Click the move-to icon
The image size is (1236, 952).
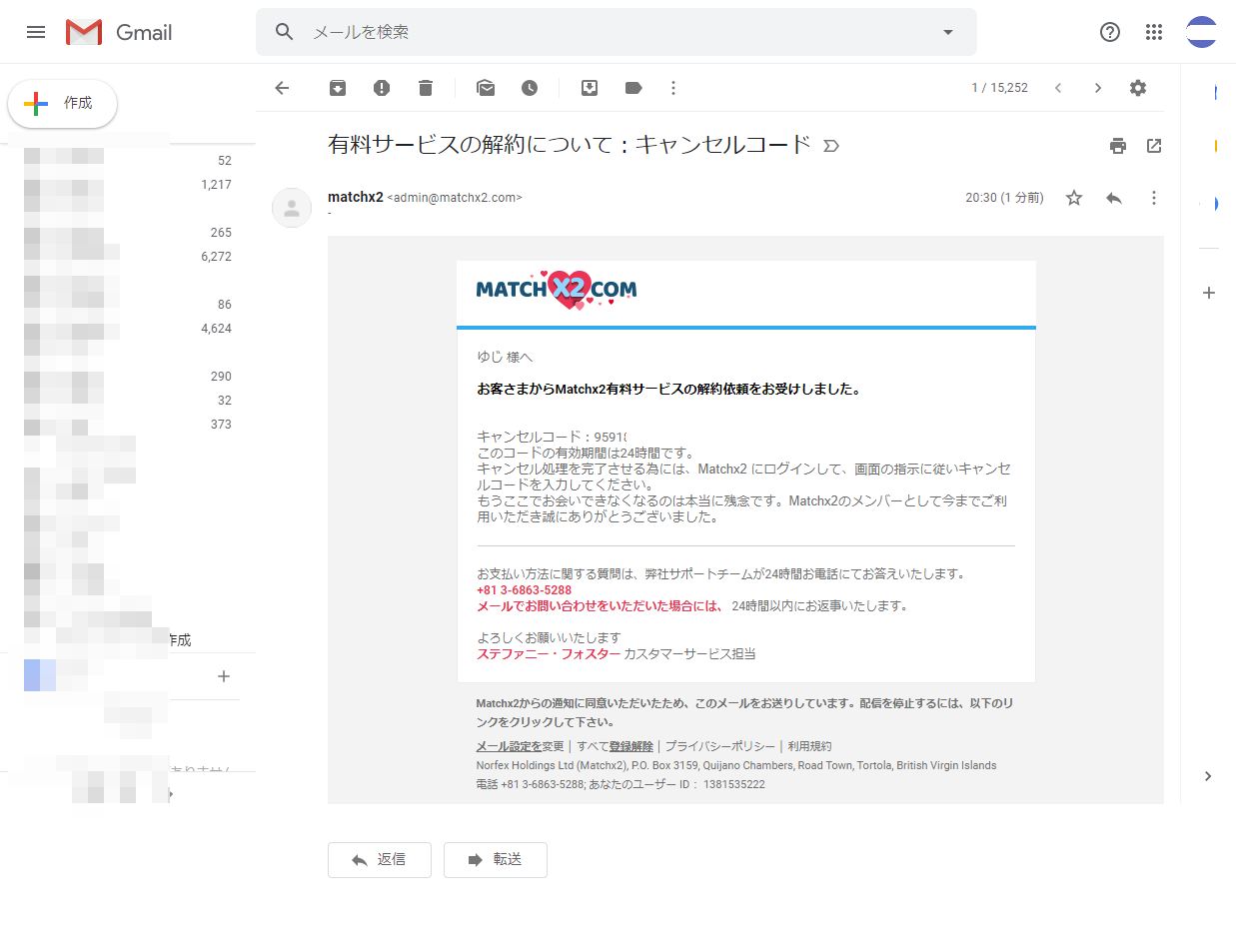coord(590,88)
